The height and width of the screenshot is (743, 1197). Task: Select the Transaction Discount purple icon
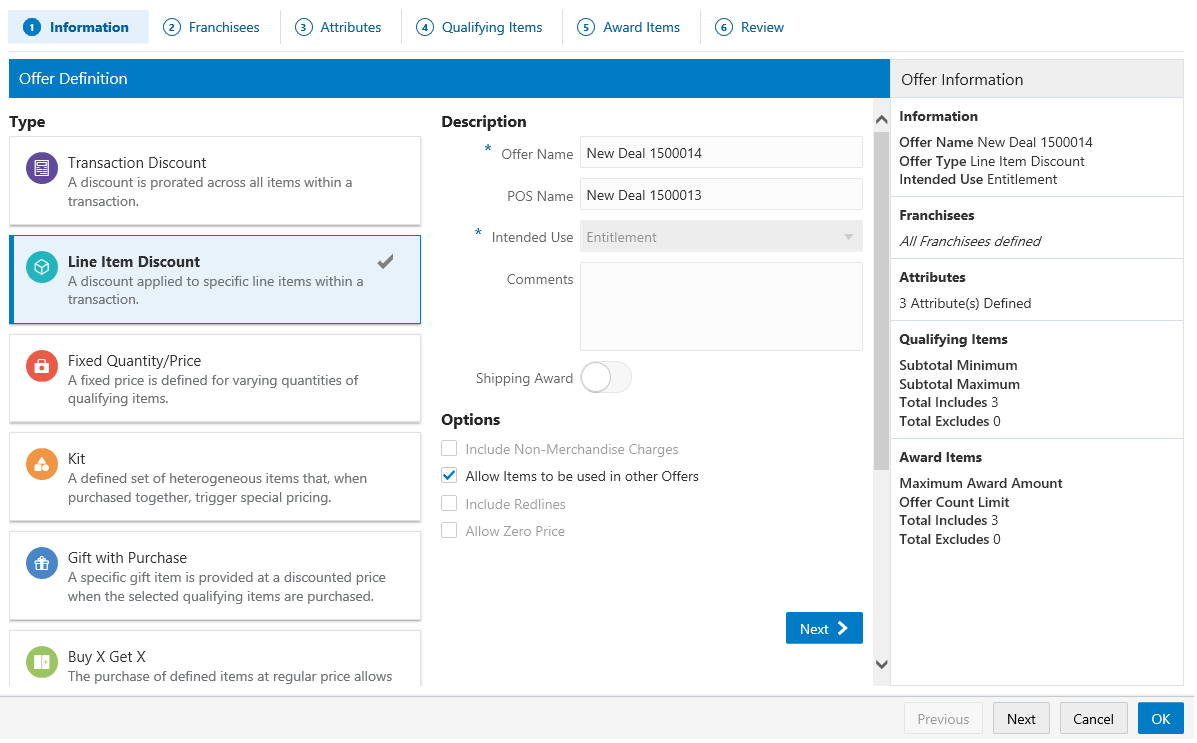click(42, 168)
